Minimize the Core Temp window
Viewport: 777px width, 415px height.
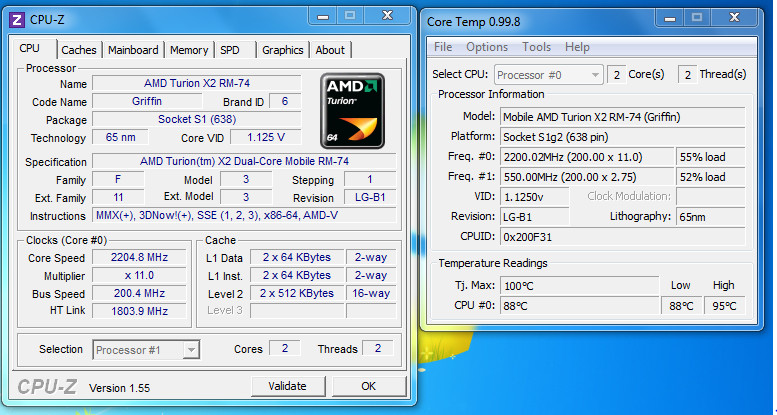click(669, 18)
